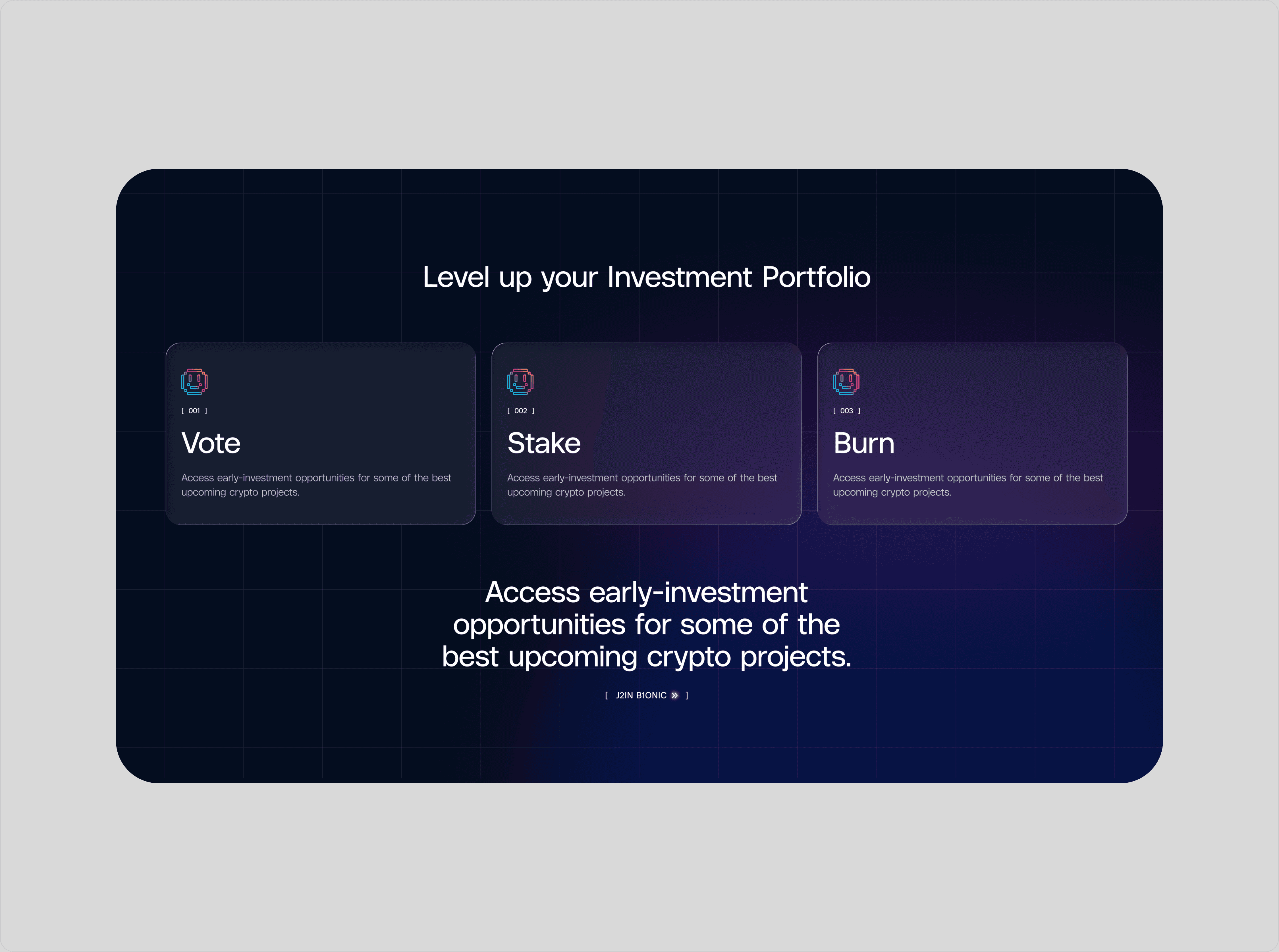Click the Burn card description text
Viewport: 1279px width, 952px height.
pyautogui.click(x=968, y=485)
